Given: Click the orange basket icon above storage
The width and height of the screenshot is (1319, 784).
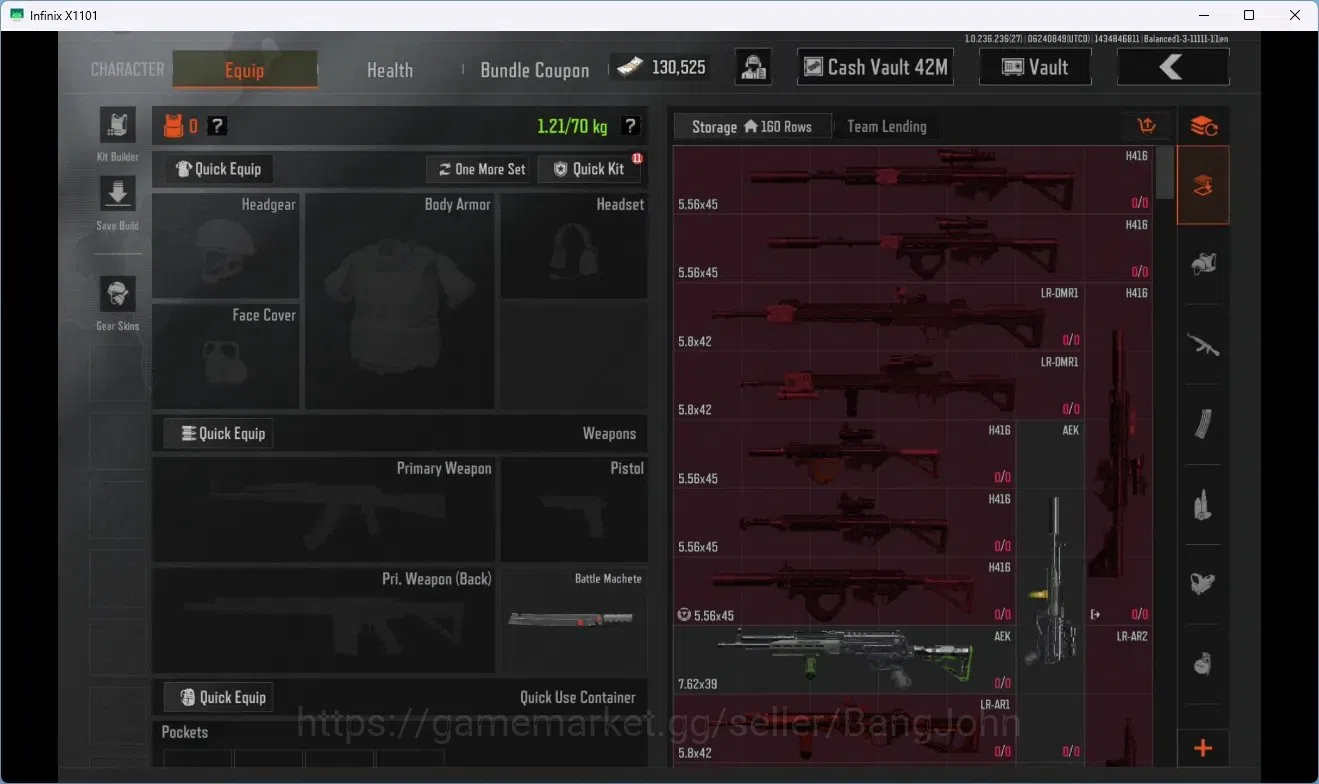Looking at the screenshot, I should pyautogui.click(x=1147, y=126).
